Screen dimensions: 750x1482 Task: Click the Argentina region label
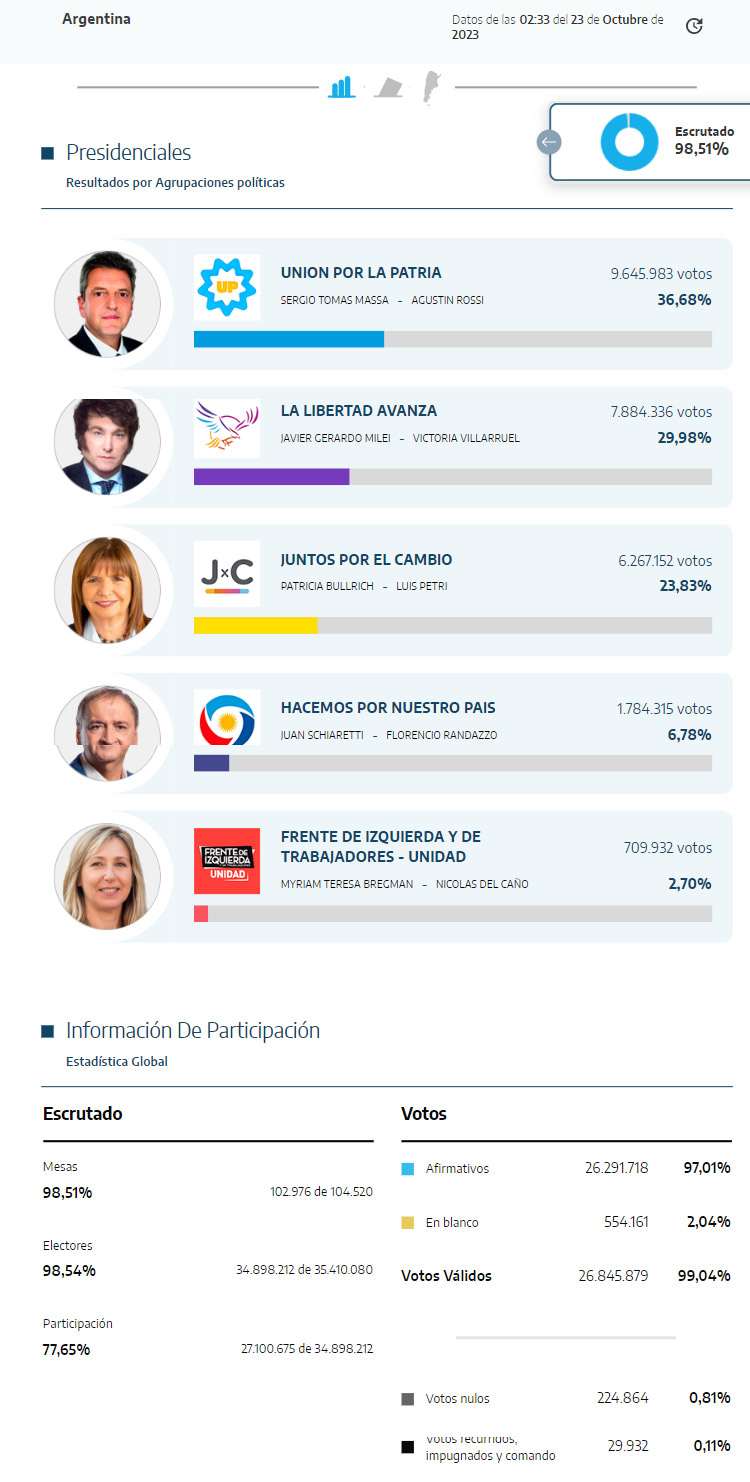point(96,19)
